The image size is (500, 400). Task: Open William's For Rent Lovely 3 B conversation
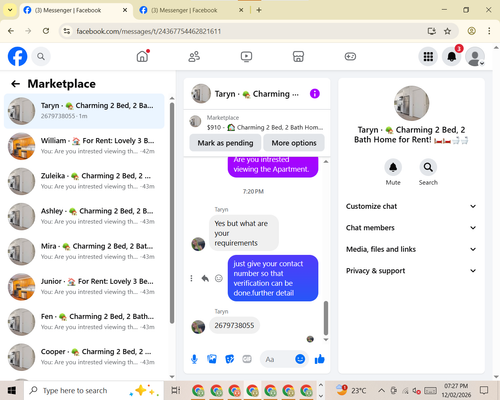[84, 146]
